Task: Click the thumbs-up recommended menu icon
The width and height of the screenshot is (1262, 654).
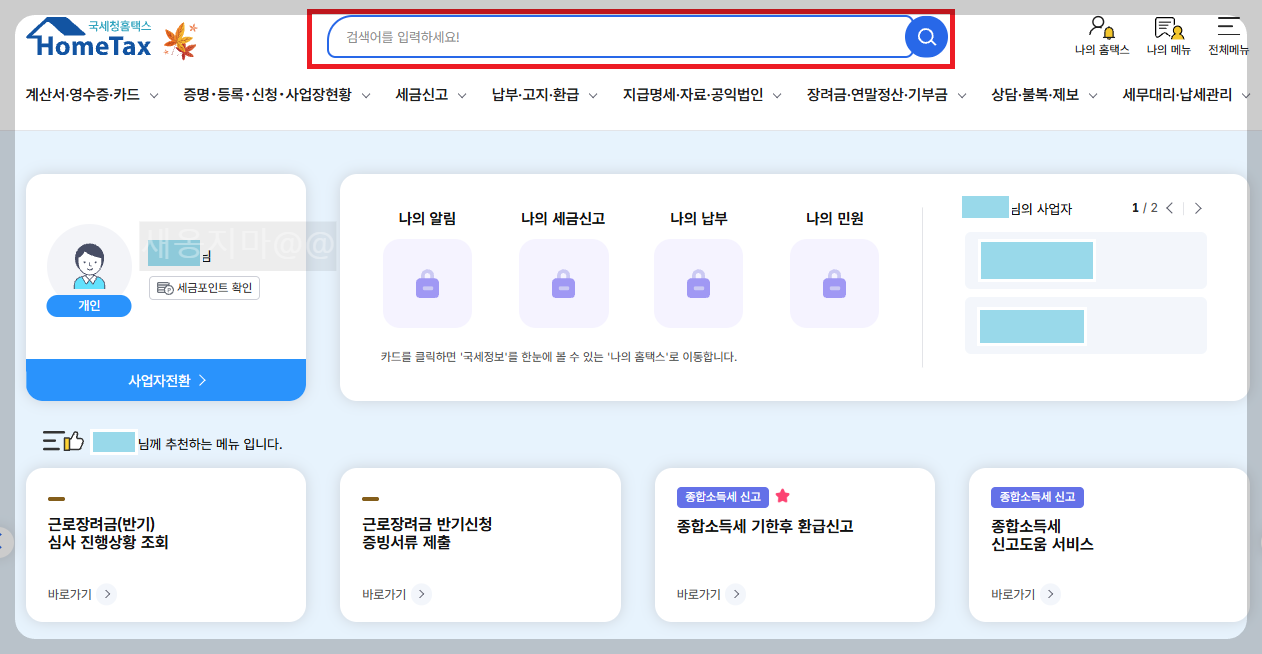Action: [63, 440]
